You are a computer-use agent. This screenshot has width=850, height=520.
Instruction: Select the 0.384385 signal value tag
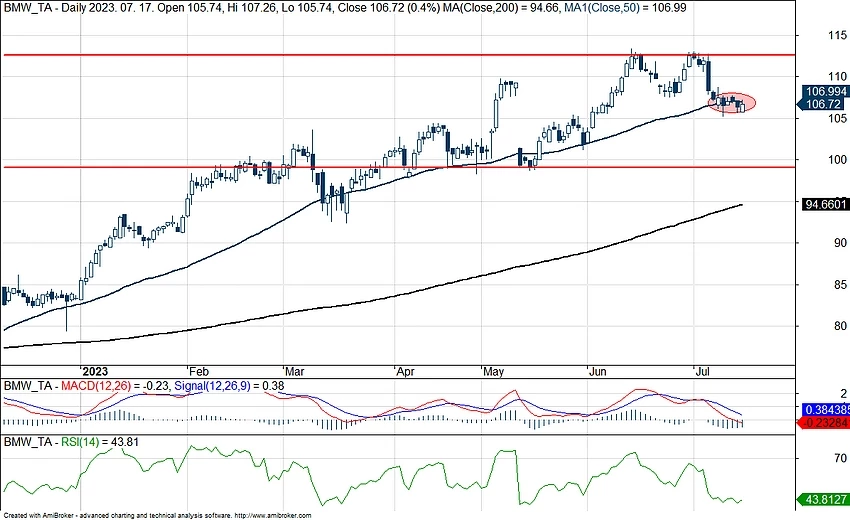coord(826,410)
